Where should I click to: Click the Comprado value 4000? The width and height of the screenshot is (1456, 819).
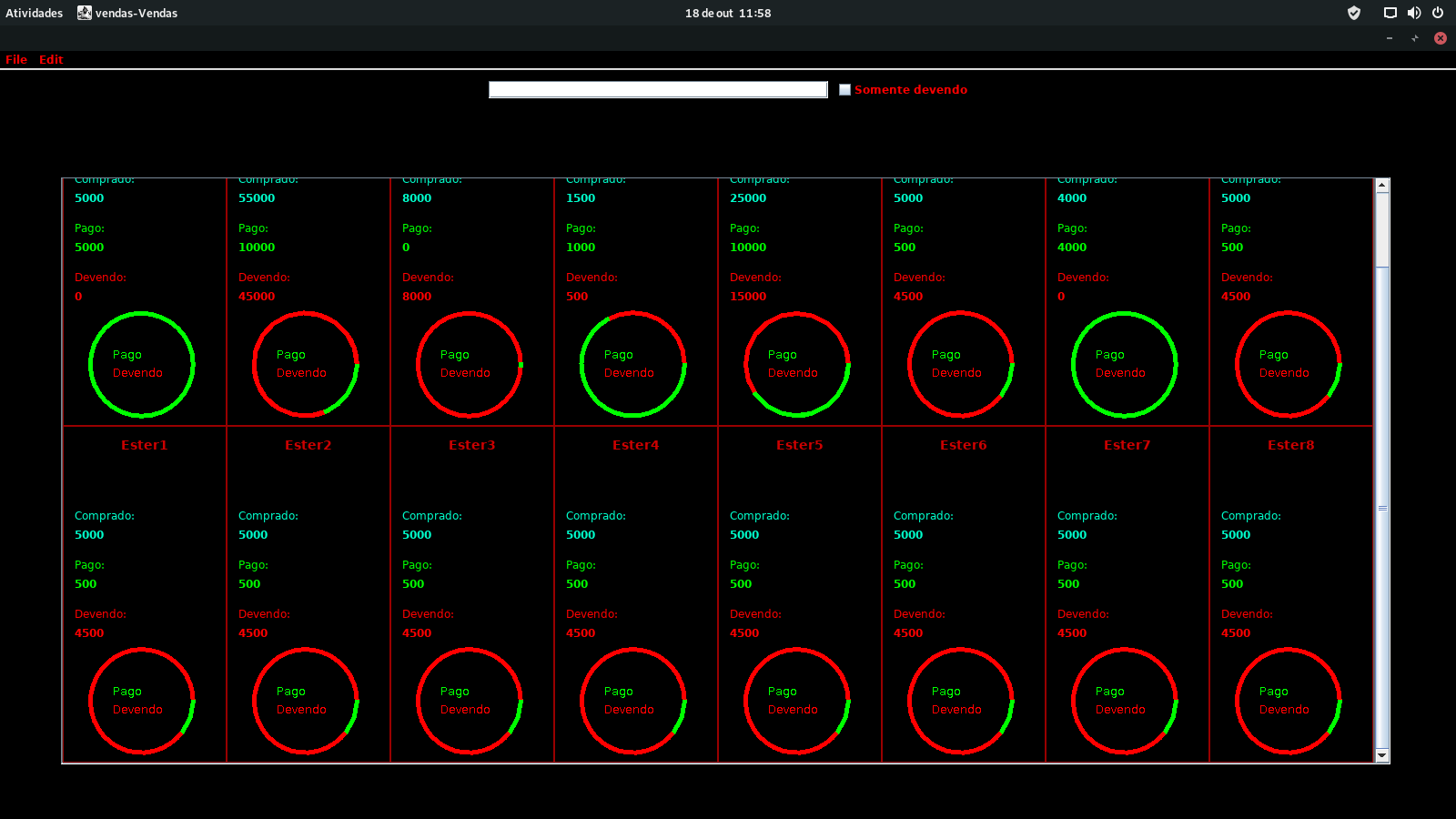coord(1072,198)
